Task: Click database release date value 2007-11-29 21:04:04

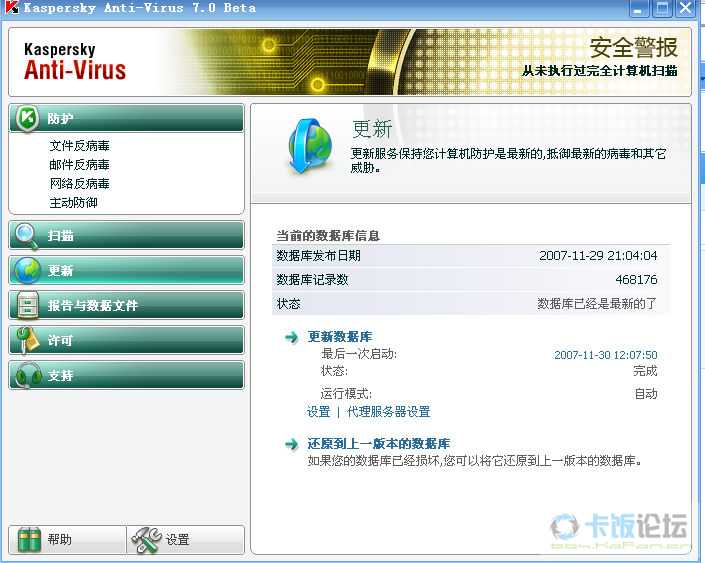Action: tap(598, 256)
